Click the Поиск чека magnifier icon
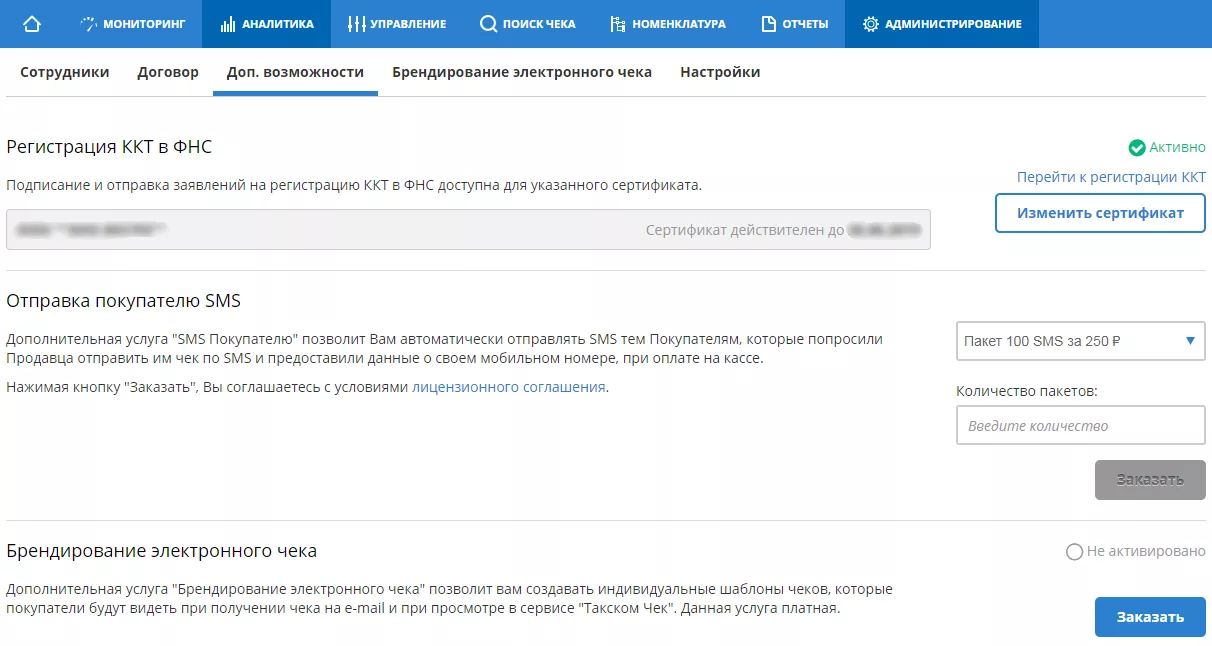The height and width of the screenshot is (646, 1212). point(488,24)
